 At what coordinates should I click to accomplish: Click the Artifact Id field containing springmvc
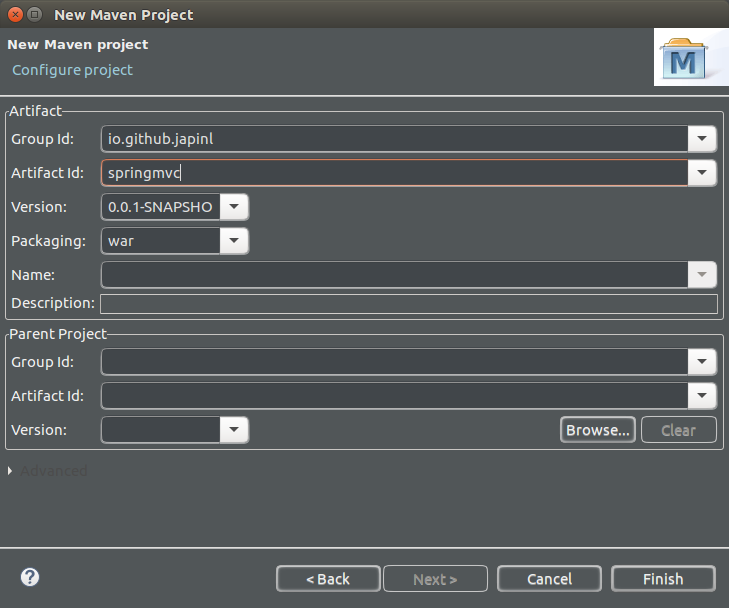[x=394, y=172]
